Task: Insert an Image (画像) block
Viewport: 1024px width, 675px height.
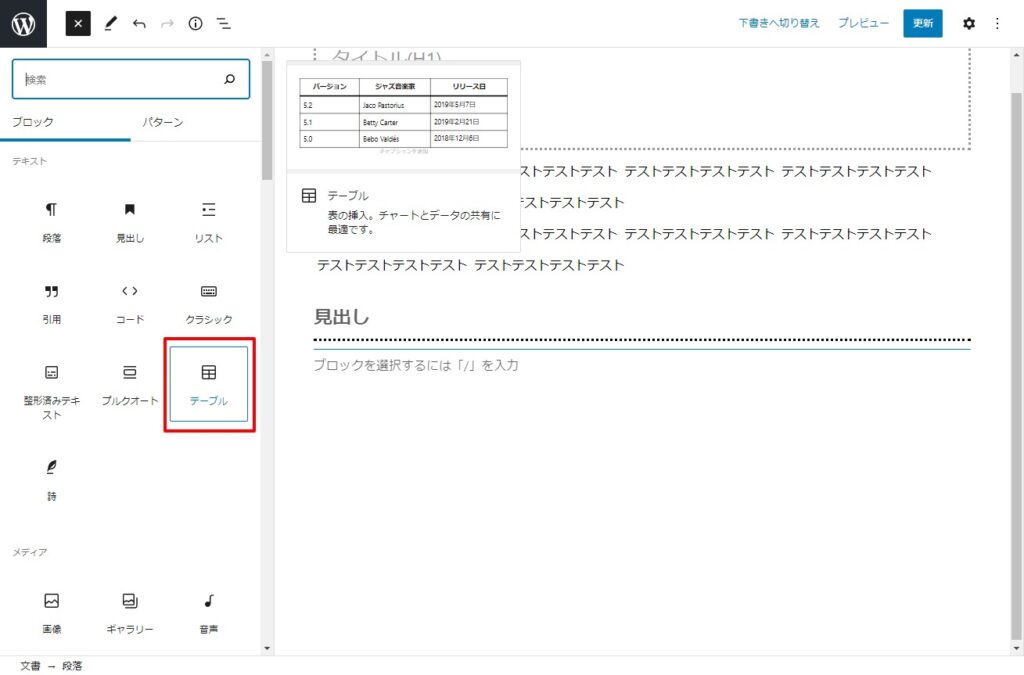Action: pyautogui.click(x=51, y=612)
